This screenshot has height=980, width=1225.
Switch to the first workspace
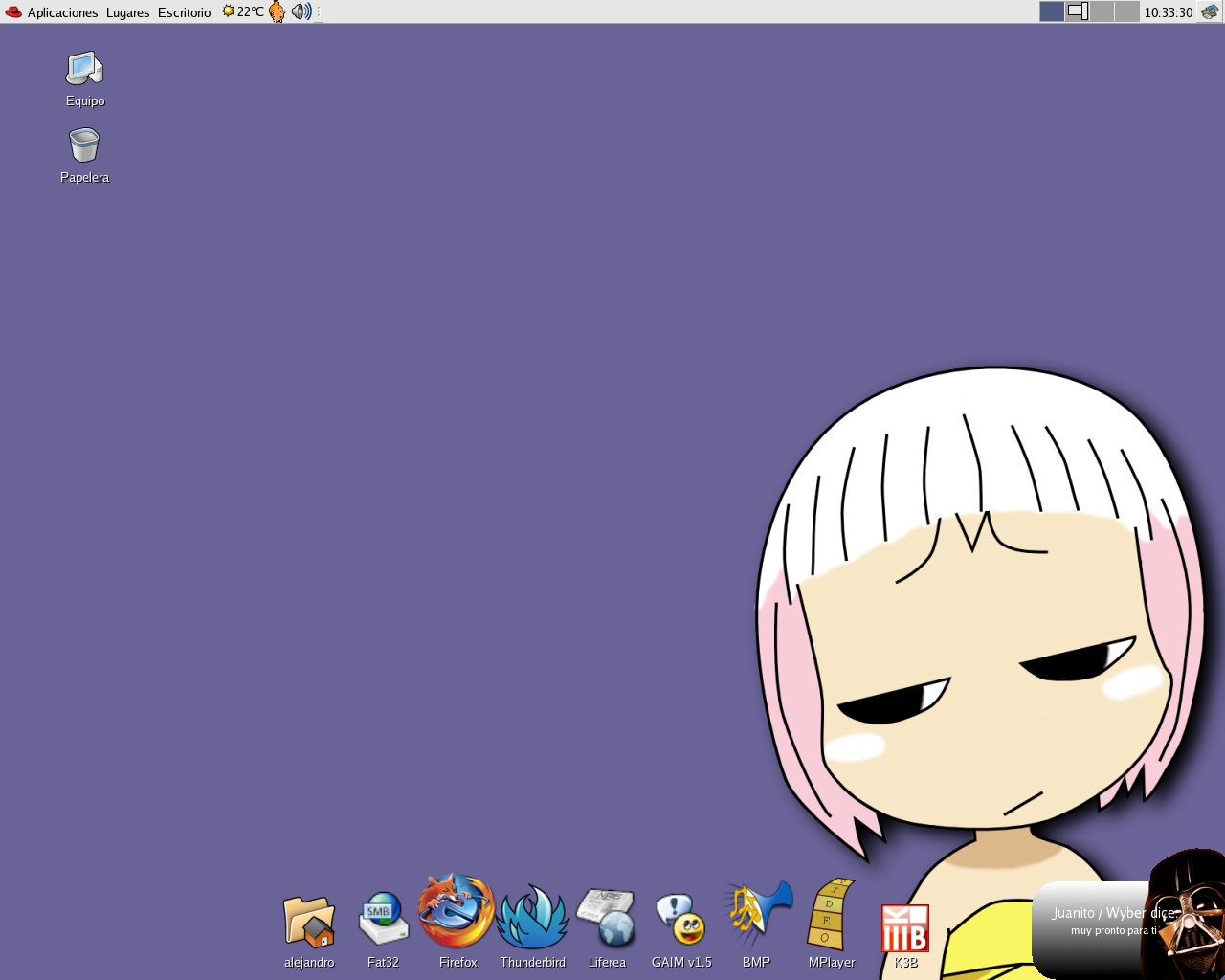coord(1052,11)
